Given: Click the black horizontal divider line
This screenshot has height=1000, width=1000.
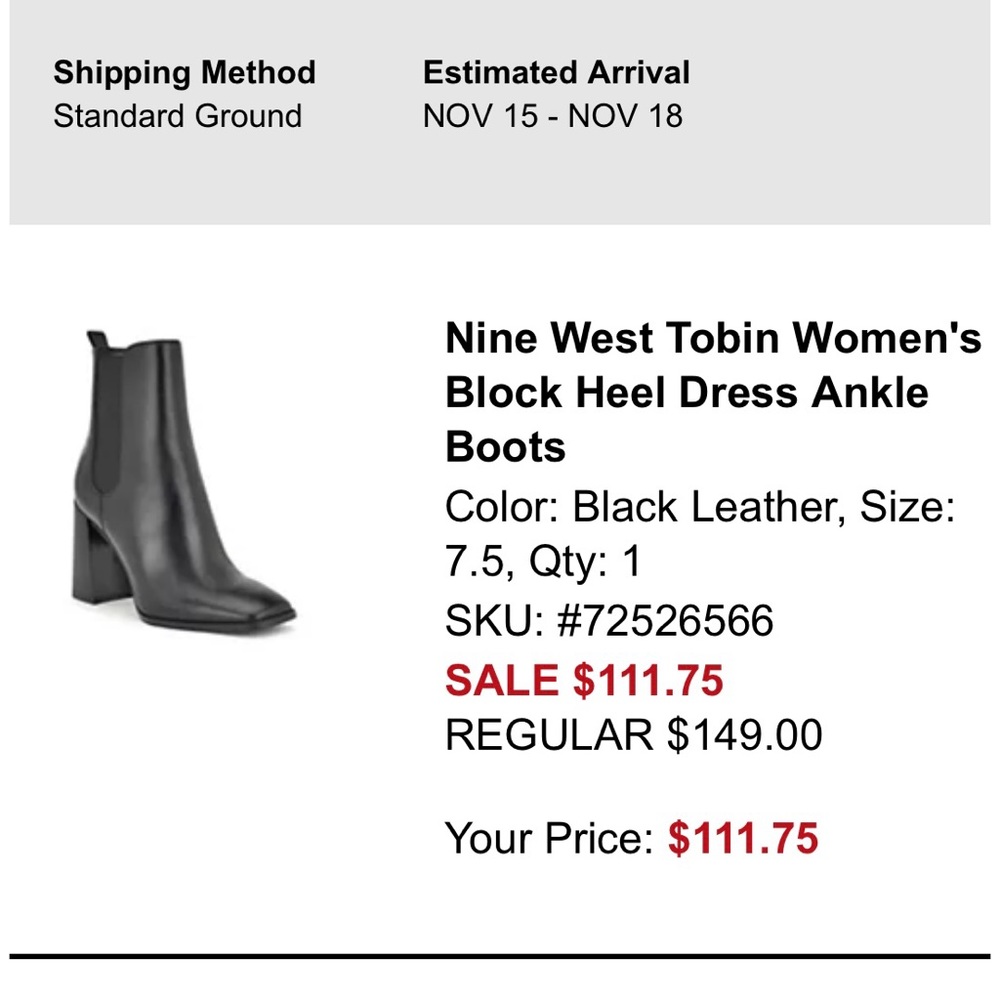Looking at the screenshot, I should [500, 957].
